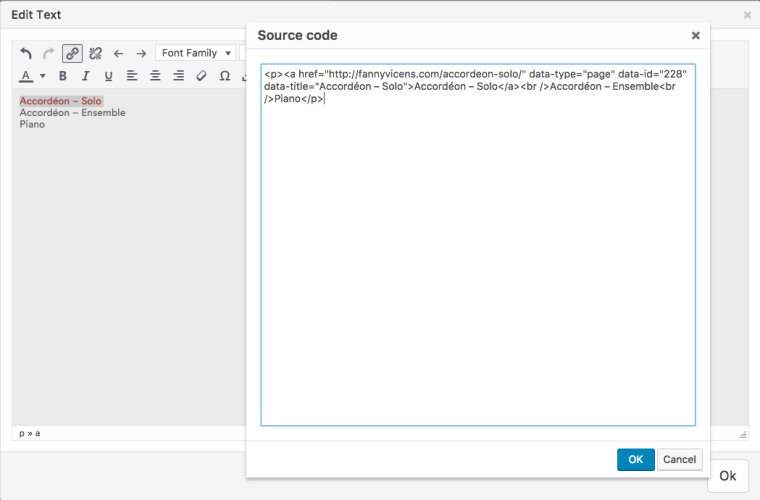Close the Source code dialog with X
The image size is (760, 500).
695,35
